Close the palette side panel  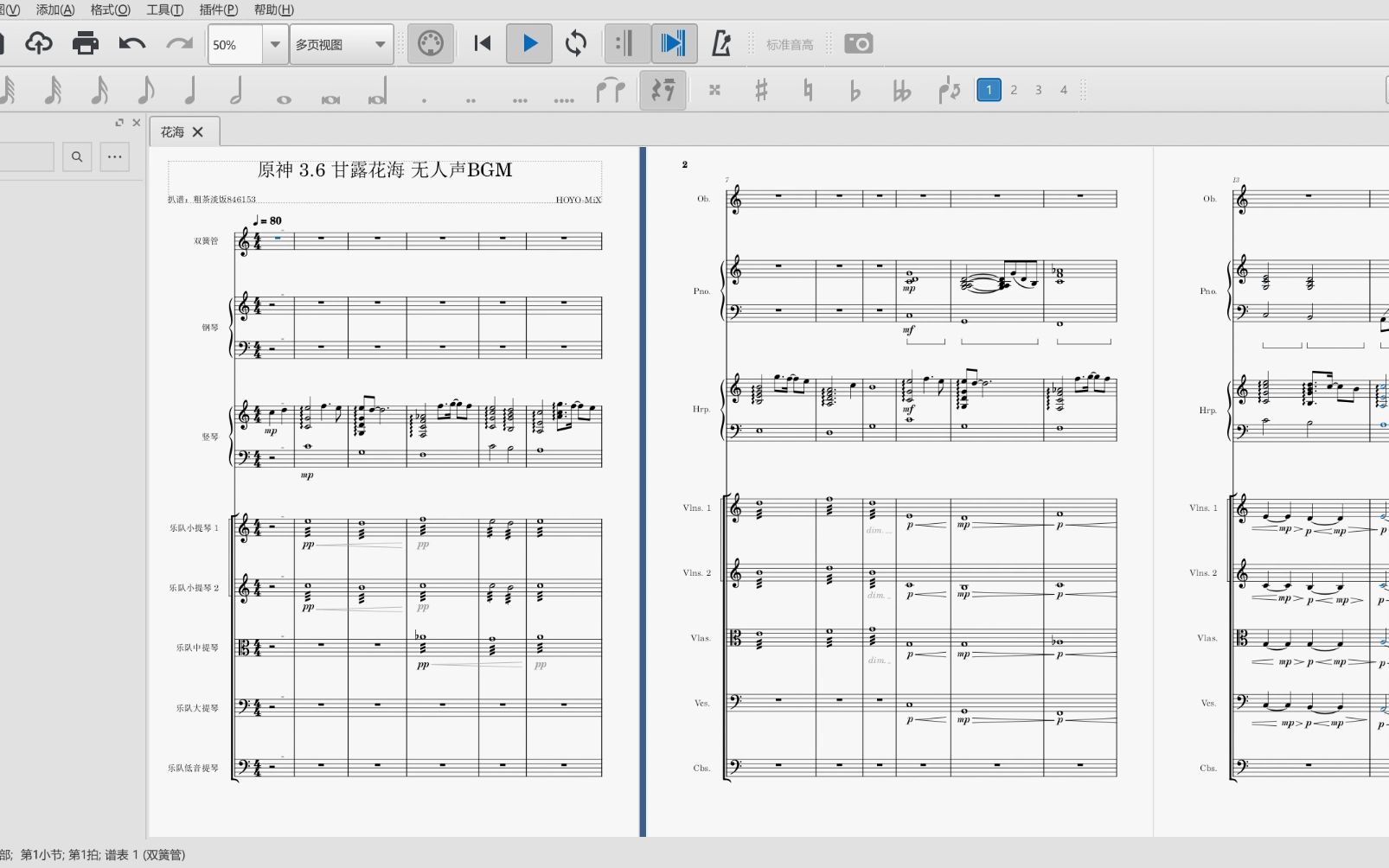coord(136,123)
